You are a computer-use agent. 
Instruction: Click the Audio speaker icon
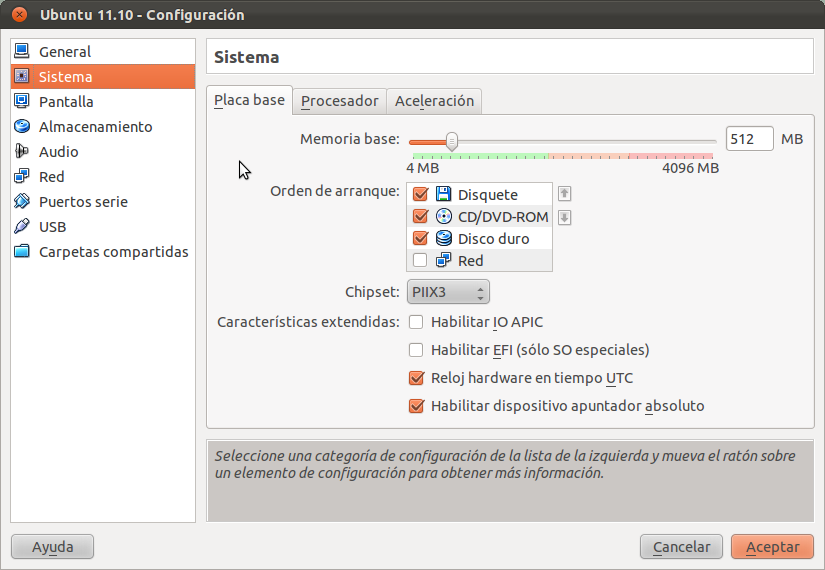[x=22, y=151]
